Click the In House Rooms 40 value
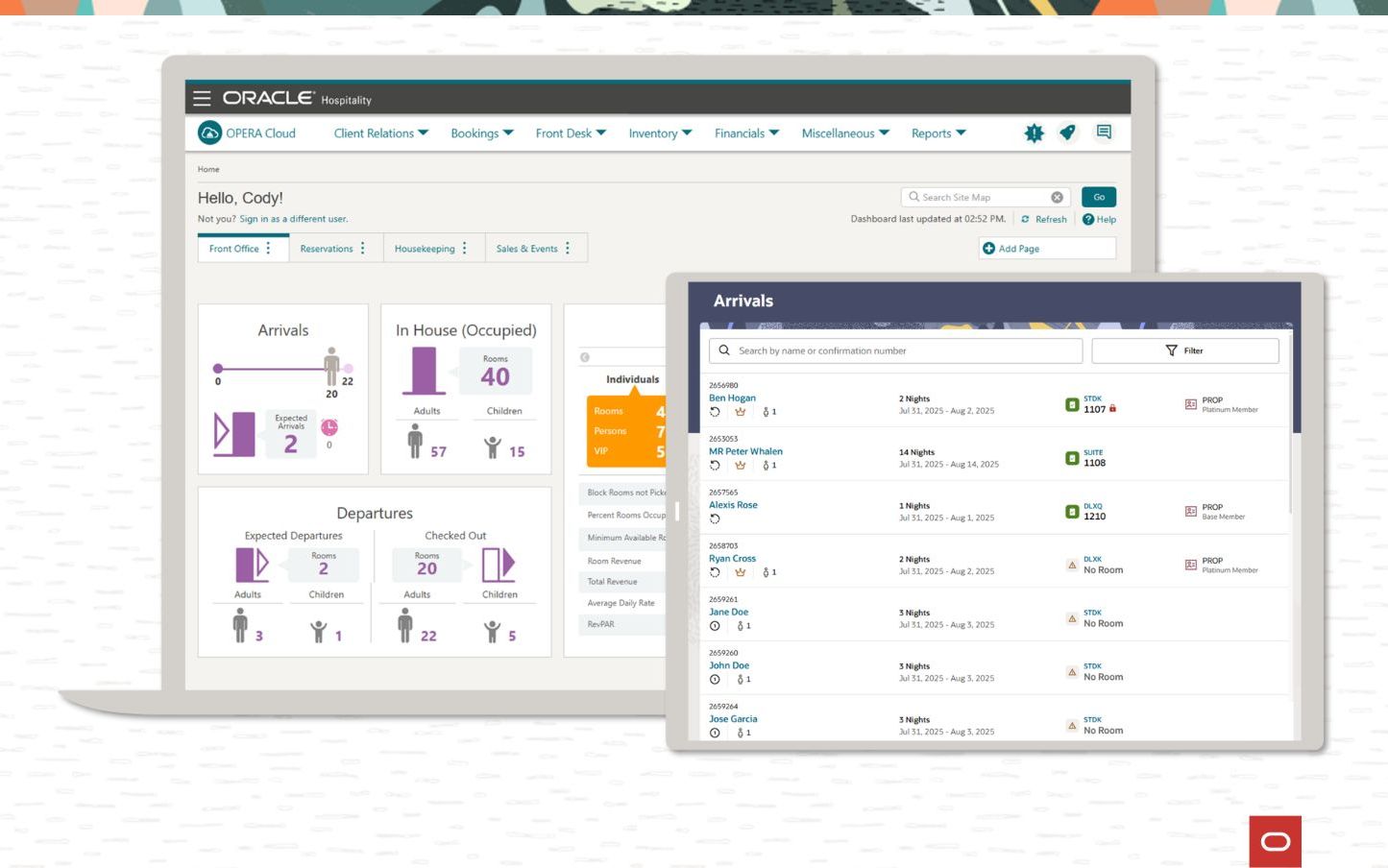 496,376
